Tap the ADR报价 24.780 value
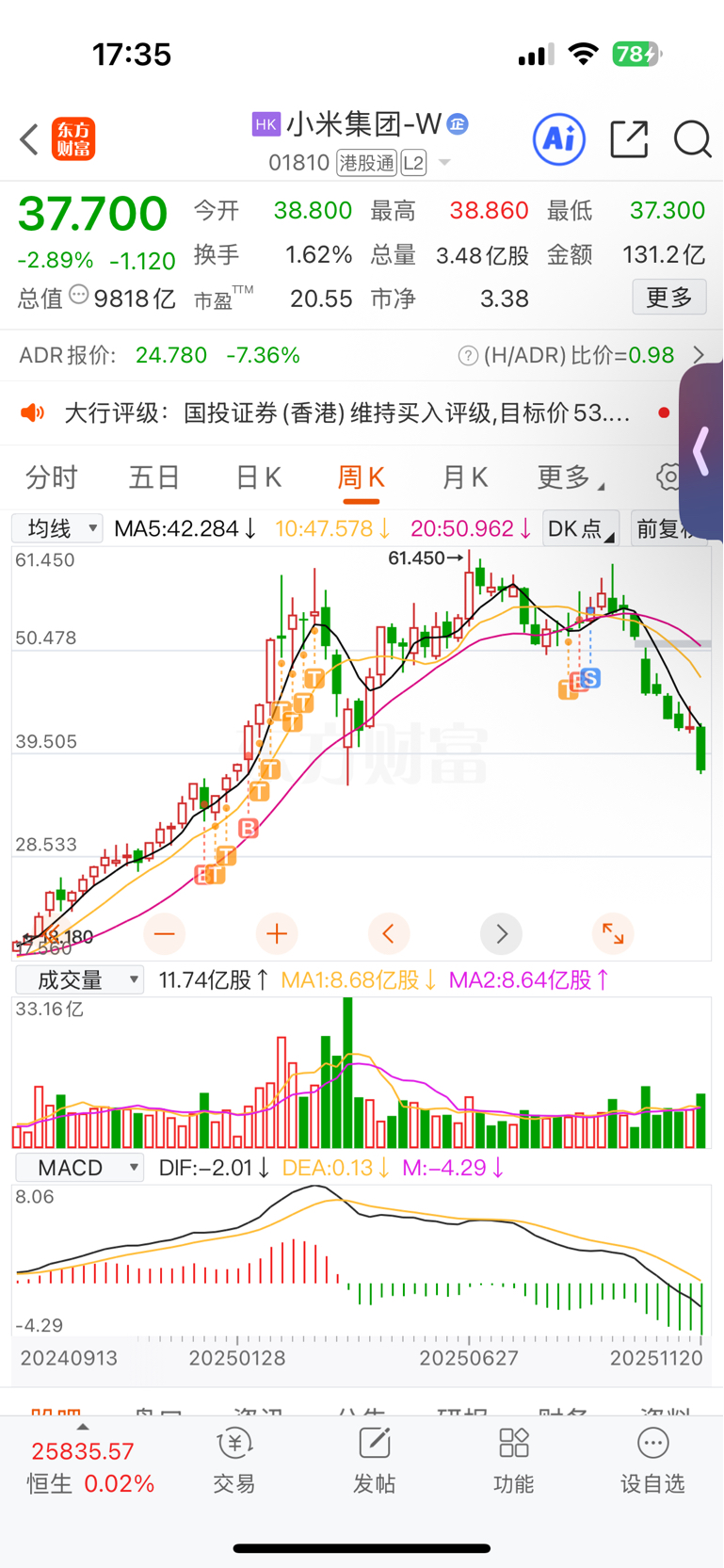724x1568 pixels. point(171,355)
